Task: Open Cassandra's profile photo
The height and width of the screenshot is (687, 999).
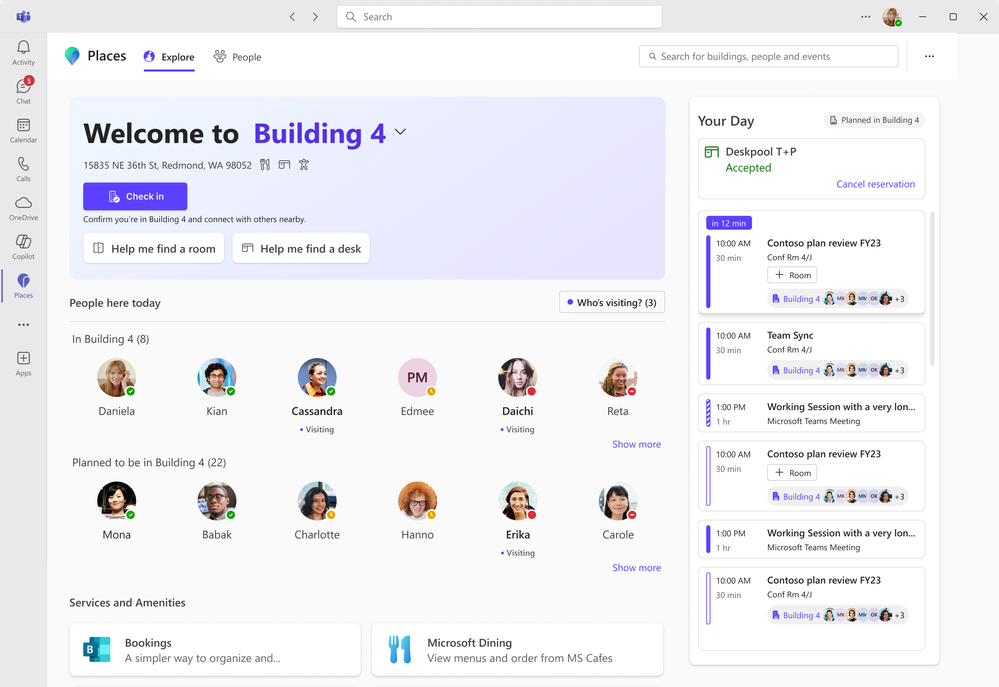Action: 317,377
